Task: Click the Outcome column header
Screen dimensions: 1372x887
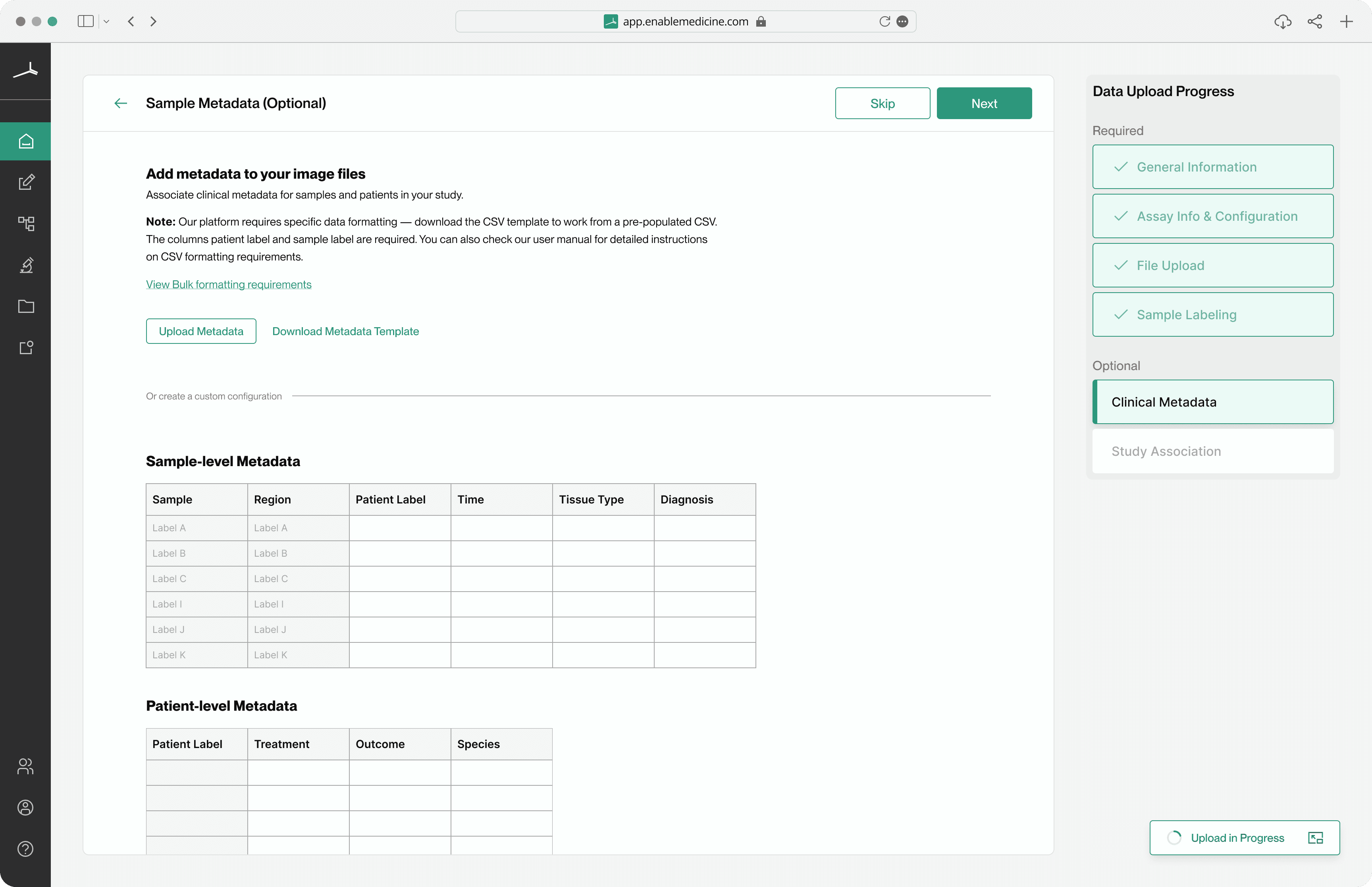Action: 399,744
